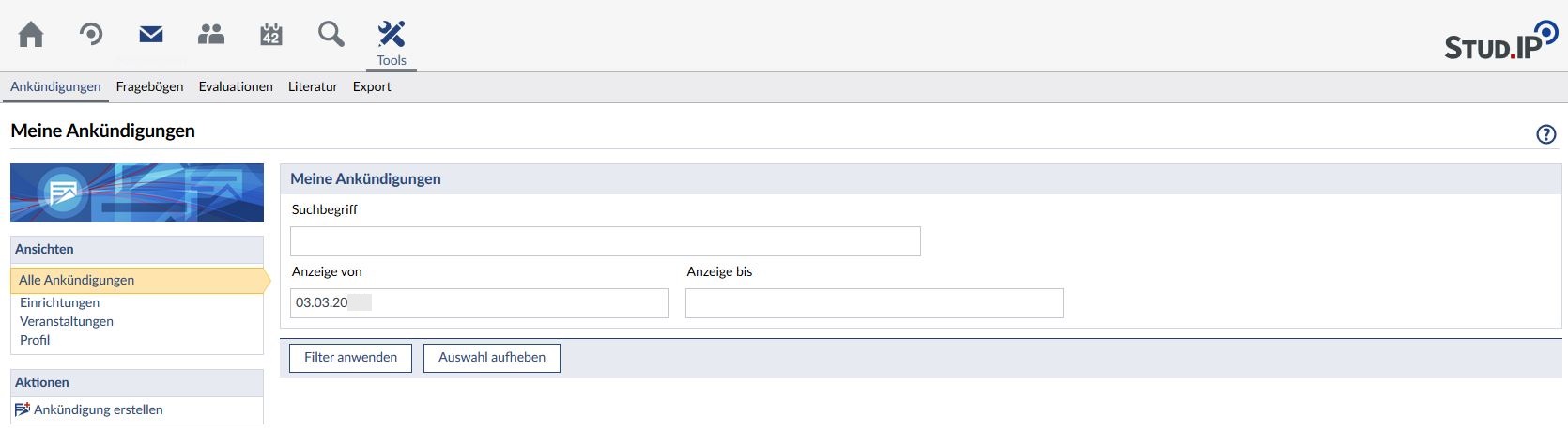Select Veranstaltungen view in sidebar
Viewport: 1568px width, 432px height.
pyautogui.click(x=67, y=321)
